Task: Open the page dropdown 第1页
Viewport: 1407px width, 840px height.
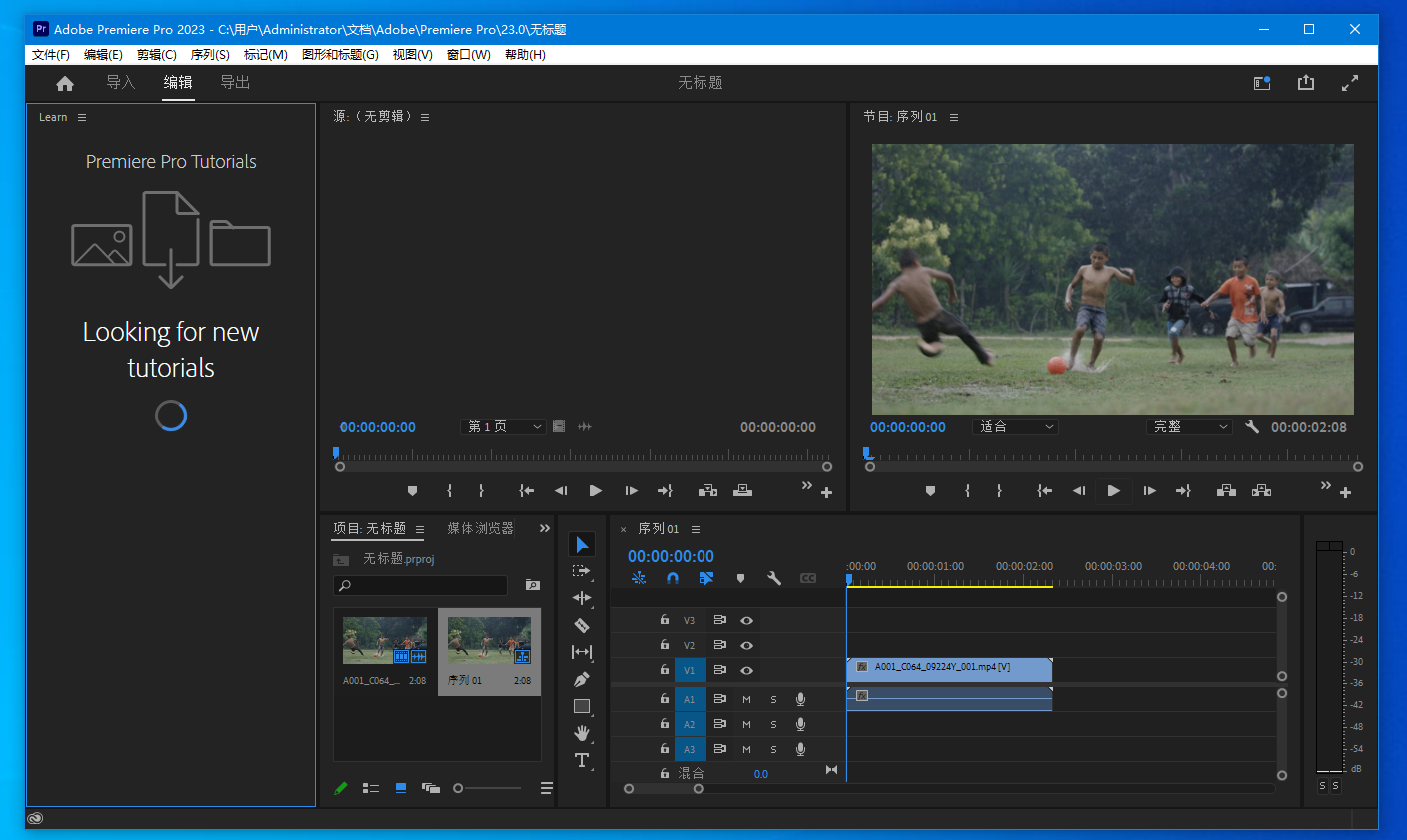Action: pos(503,426)
